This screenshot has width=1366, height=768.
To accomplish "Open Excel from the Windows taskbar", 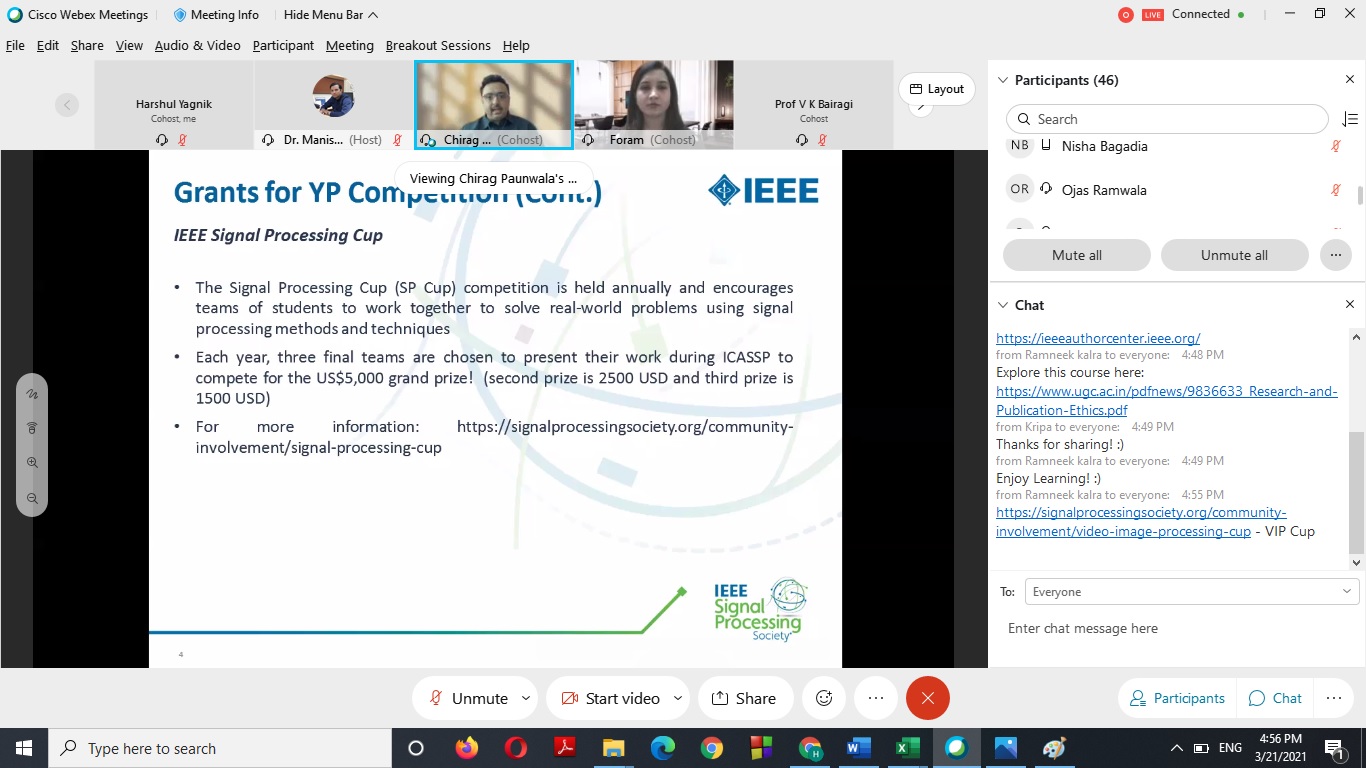I will click(907, 748).
